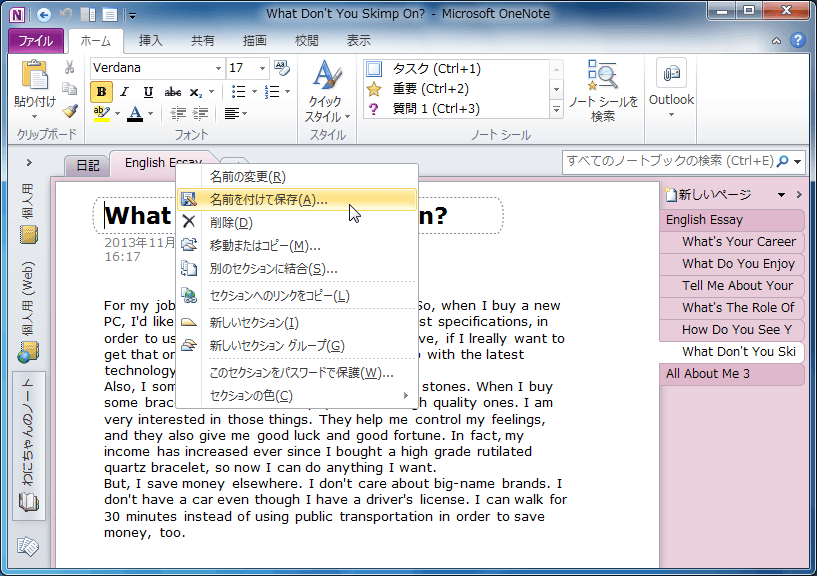The height and width of the screenshot is (576, 817).
Task: Toggle Full Page View icon
Action: tap(109, 15)
